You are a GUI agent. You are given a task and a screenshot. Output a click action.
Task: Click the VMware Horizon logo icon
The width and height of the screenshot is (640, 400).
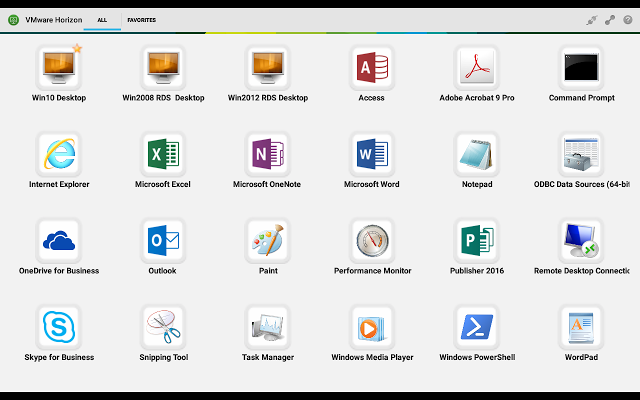click(13, 20)
